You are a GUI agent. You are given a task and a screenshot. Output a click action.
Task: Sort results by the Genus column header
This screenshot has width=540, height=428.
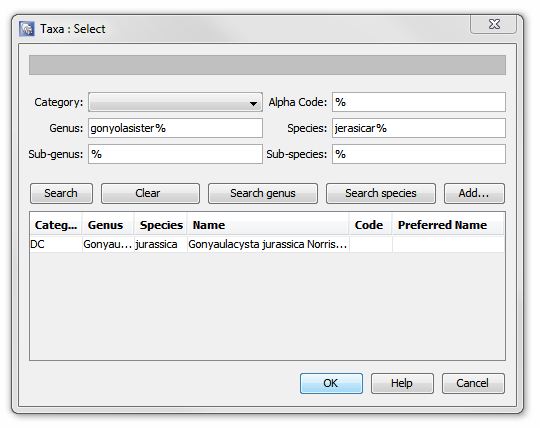point(108,225)
